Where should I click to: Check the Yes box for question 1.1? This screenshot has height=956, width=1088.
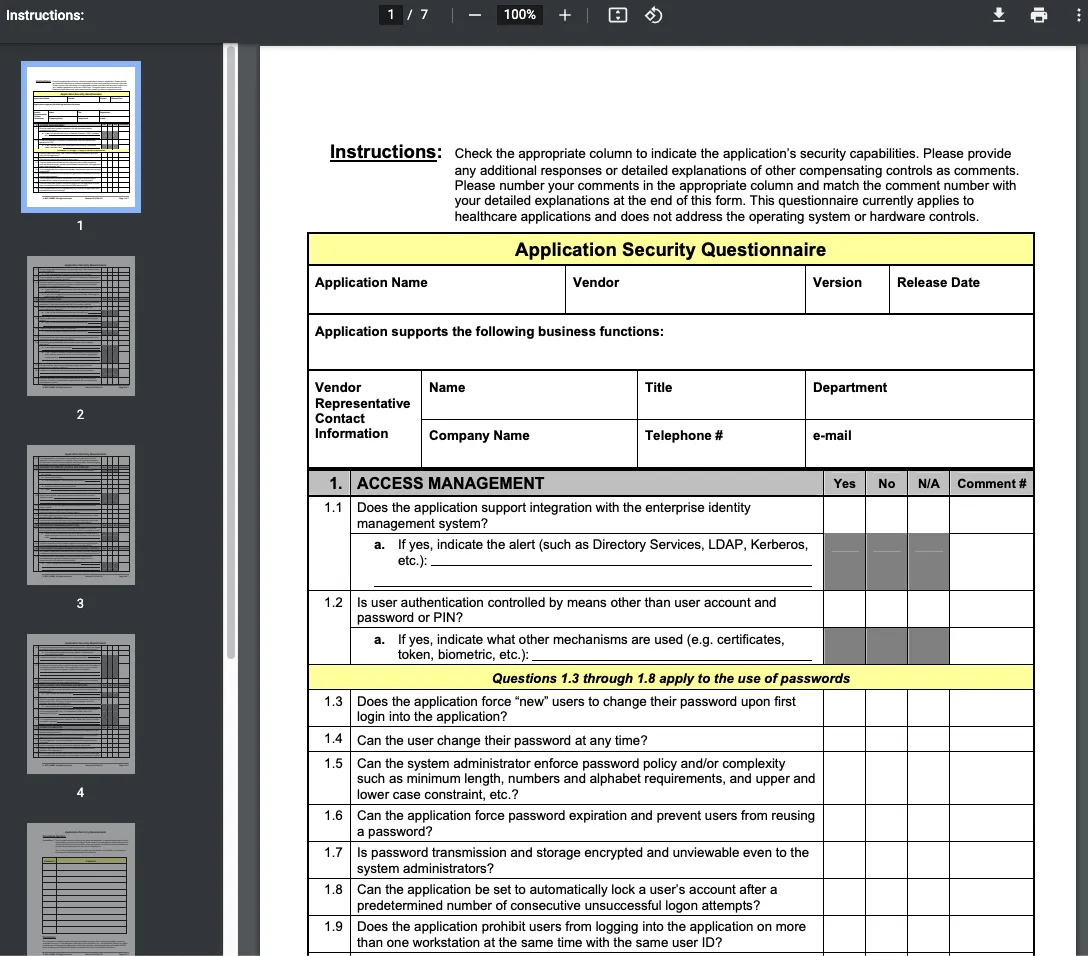click(844, 514)
